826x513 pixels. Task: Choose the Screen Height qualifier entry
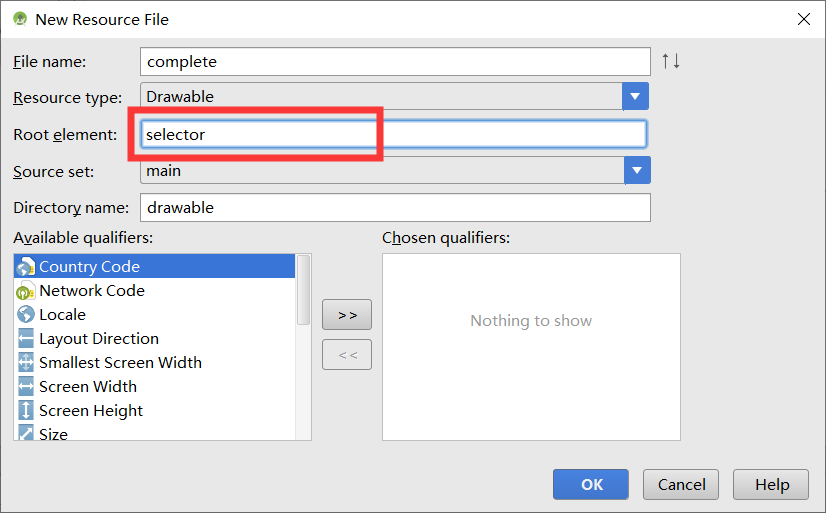[x=90, y=411]
